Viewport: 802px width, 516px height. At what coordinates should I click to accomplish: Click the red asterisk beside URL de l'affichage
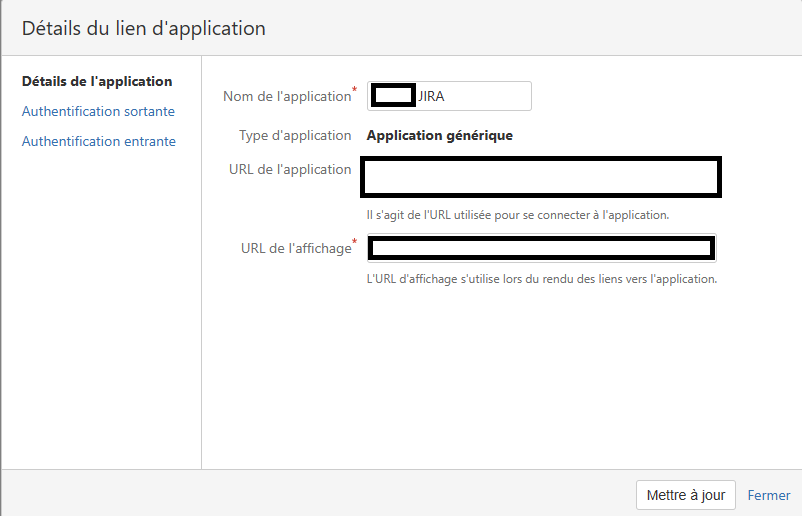(354, 241)
